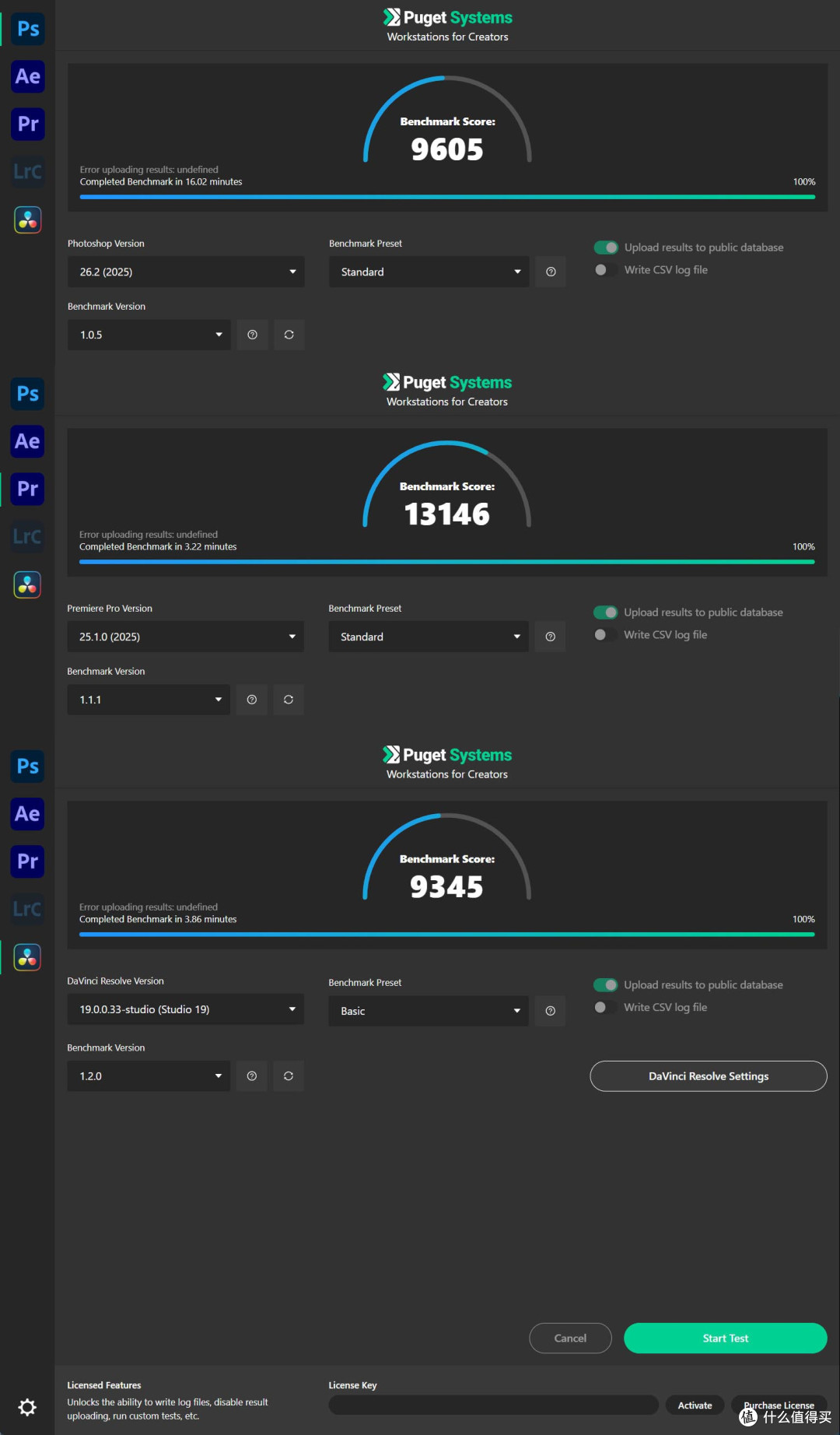The image size is (840, 1435).
Task: Click Lightroom Classic icon in middle Premiere panel sidebar
Action: pos(27,536)
